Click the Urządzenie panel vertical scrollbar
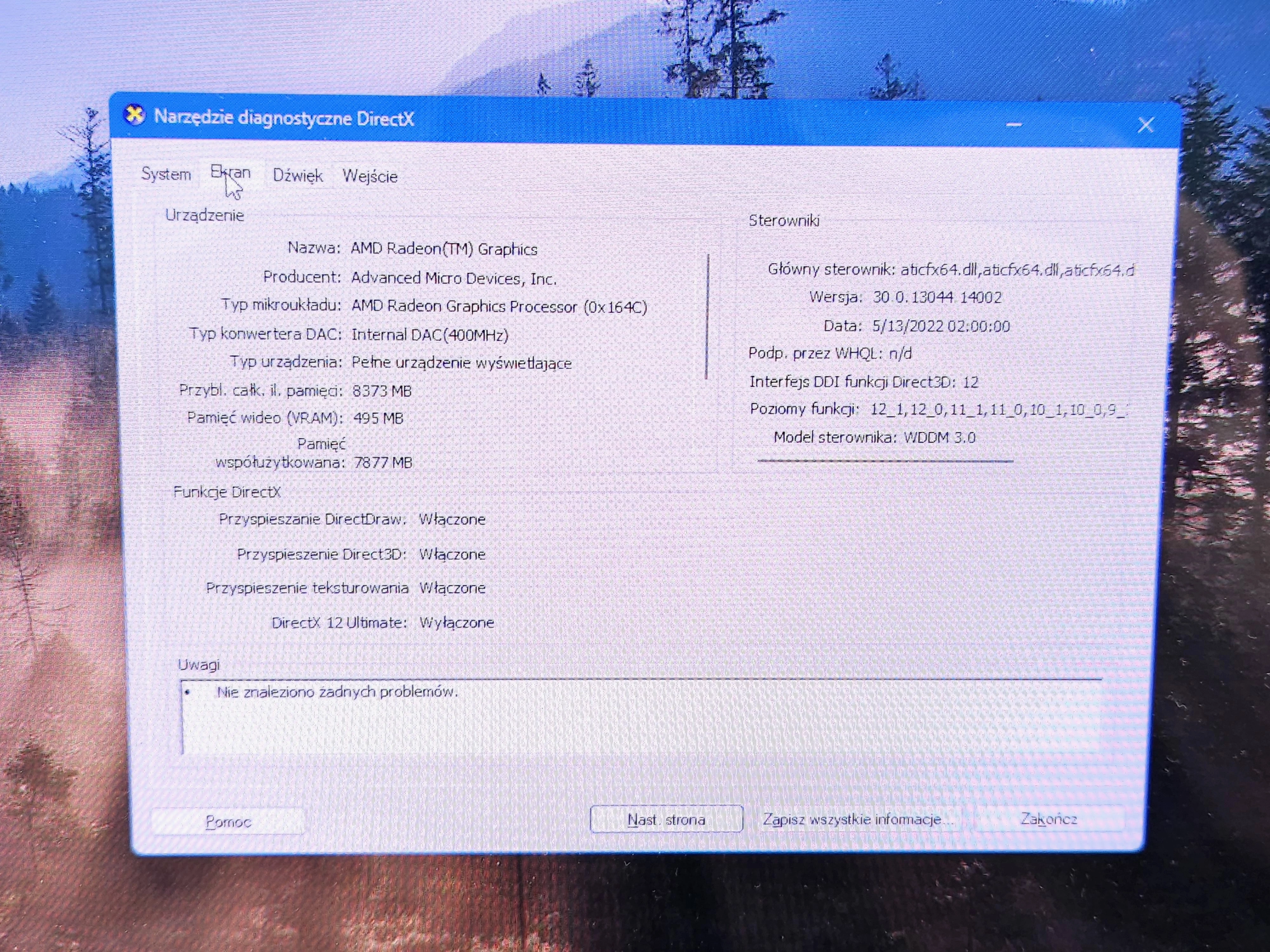 click(x=707, y=317)
